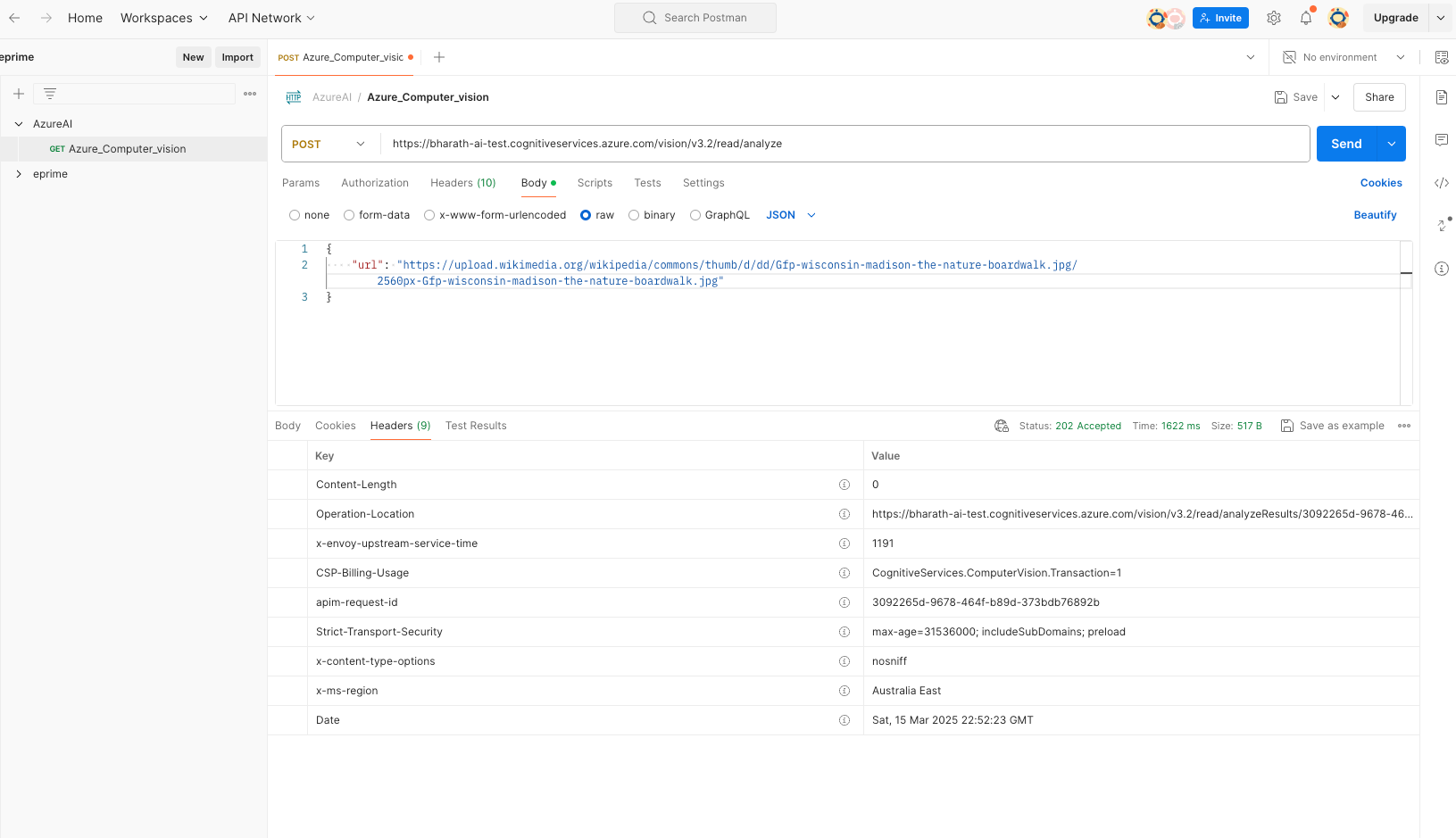Open the user avatar next to Upgrade

1338,18
